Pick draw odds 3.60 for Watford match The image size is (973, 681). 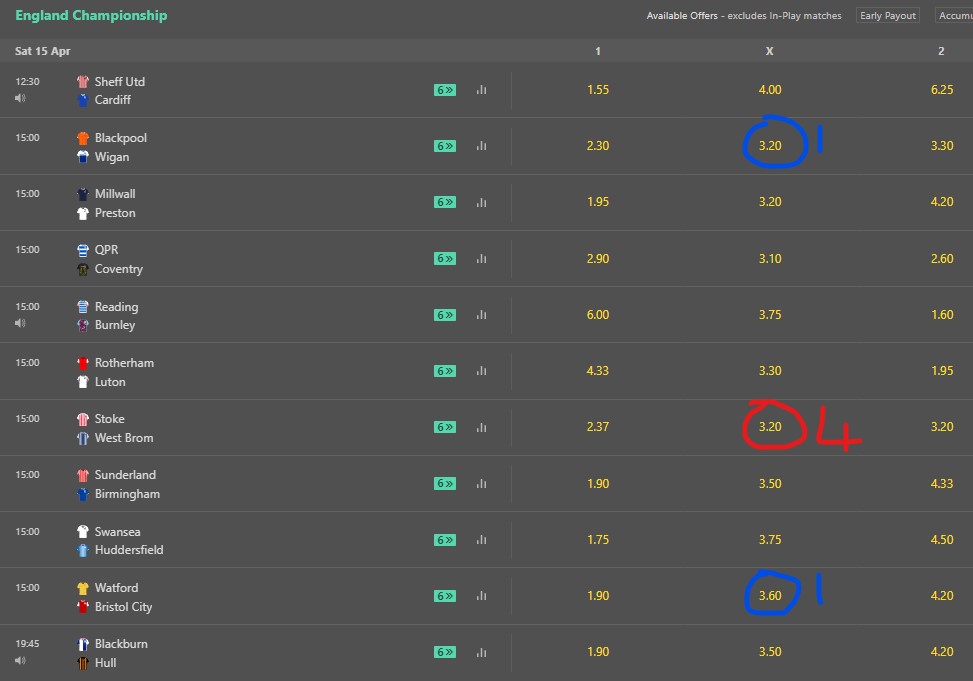[x=769, y=596]
